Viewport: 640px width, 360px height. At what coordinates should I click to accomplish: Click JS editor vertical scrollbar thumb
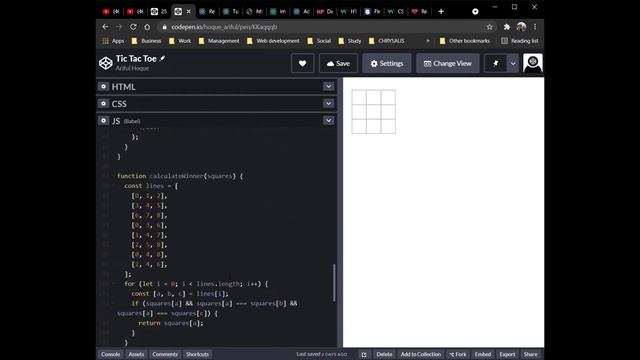point(334,283)
